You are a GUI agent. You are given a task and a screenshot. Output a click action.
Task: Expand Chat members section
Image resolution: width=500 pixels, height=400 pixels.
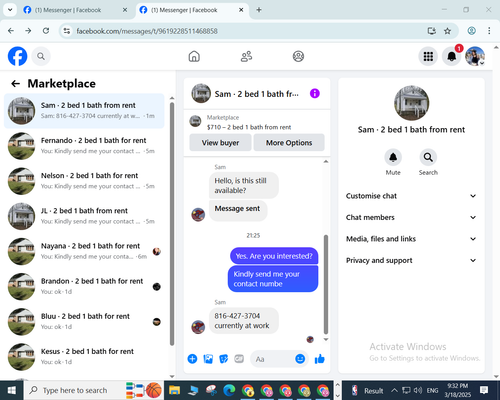pos(411,217)
